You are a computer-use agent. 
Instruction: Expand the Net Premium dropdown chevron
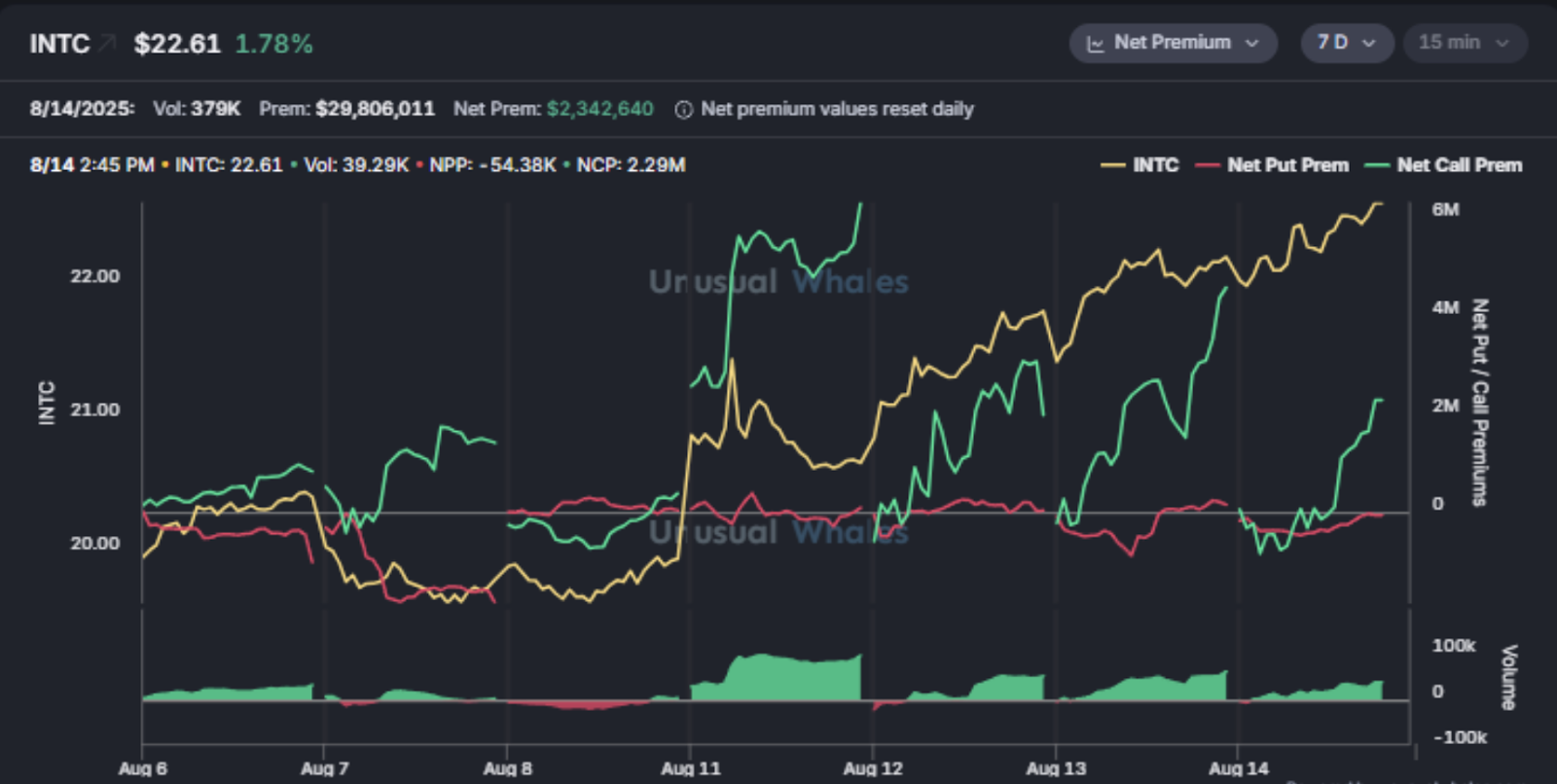1252,44
